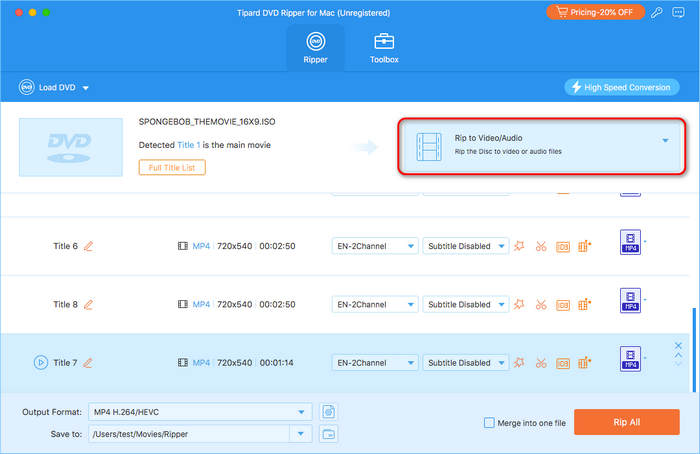Edit Title 8 with effects wand icon
Image resolution: width=700 pixels, height=454 pixels.
(x=519, y=304)
